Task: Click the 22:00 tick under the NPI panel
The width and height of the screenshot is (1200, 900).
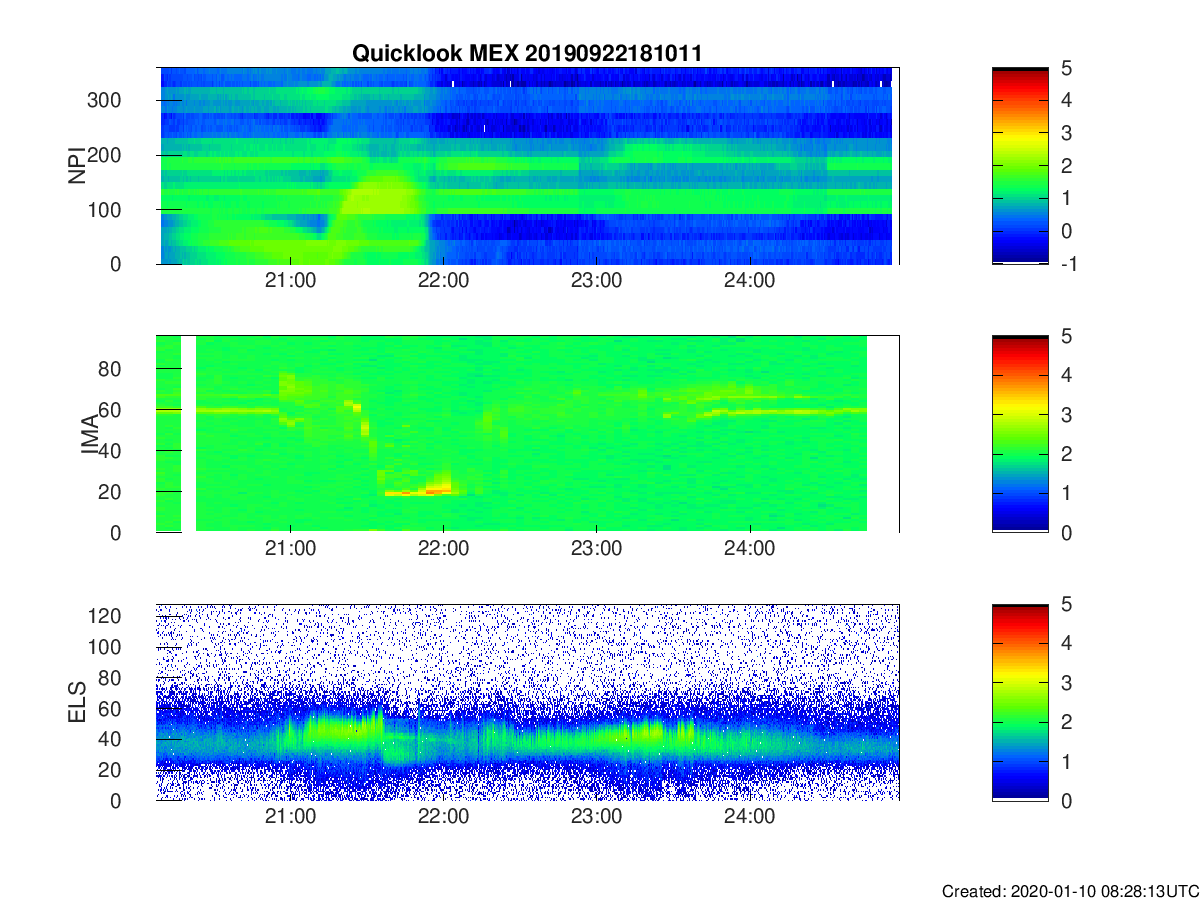Action: click(443, 281)
